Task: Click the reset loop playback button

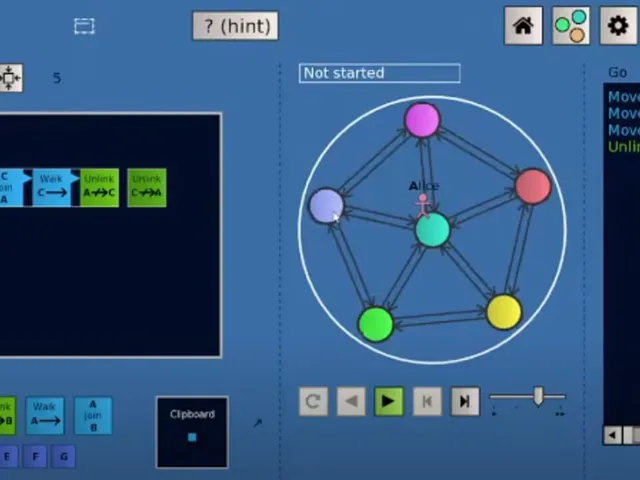Action: click(x=313, y=402)
